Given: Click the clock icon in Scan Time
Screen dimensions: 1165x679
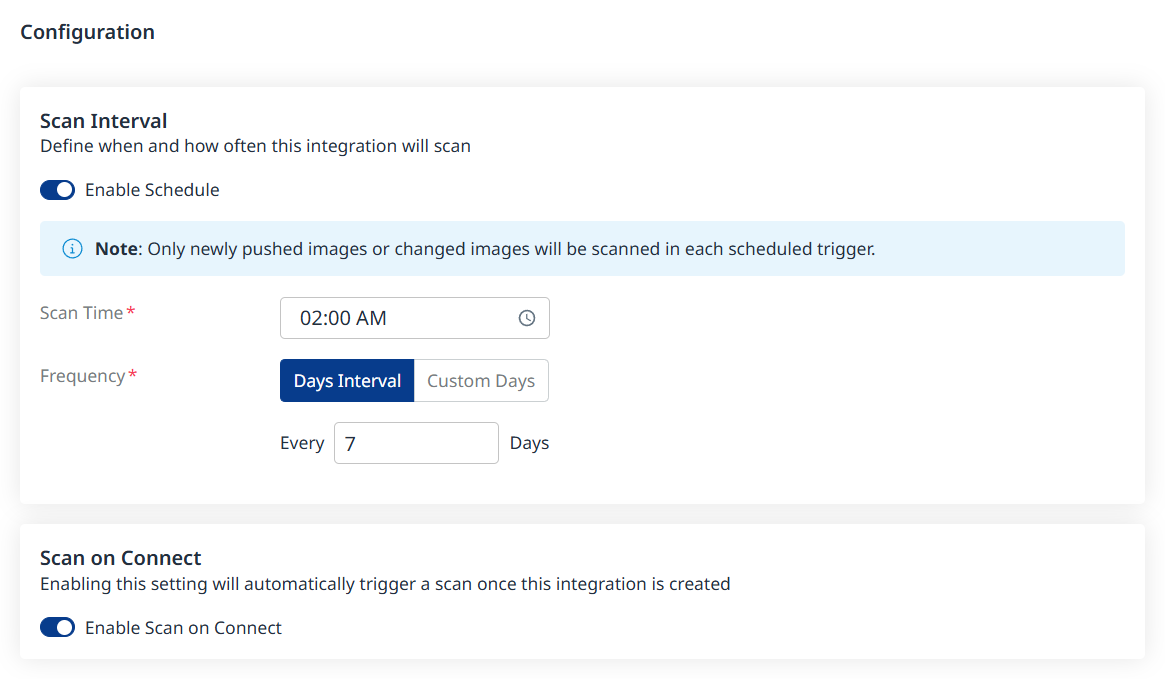Looking at the screenshot, I should click(x=527, y=318).
